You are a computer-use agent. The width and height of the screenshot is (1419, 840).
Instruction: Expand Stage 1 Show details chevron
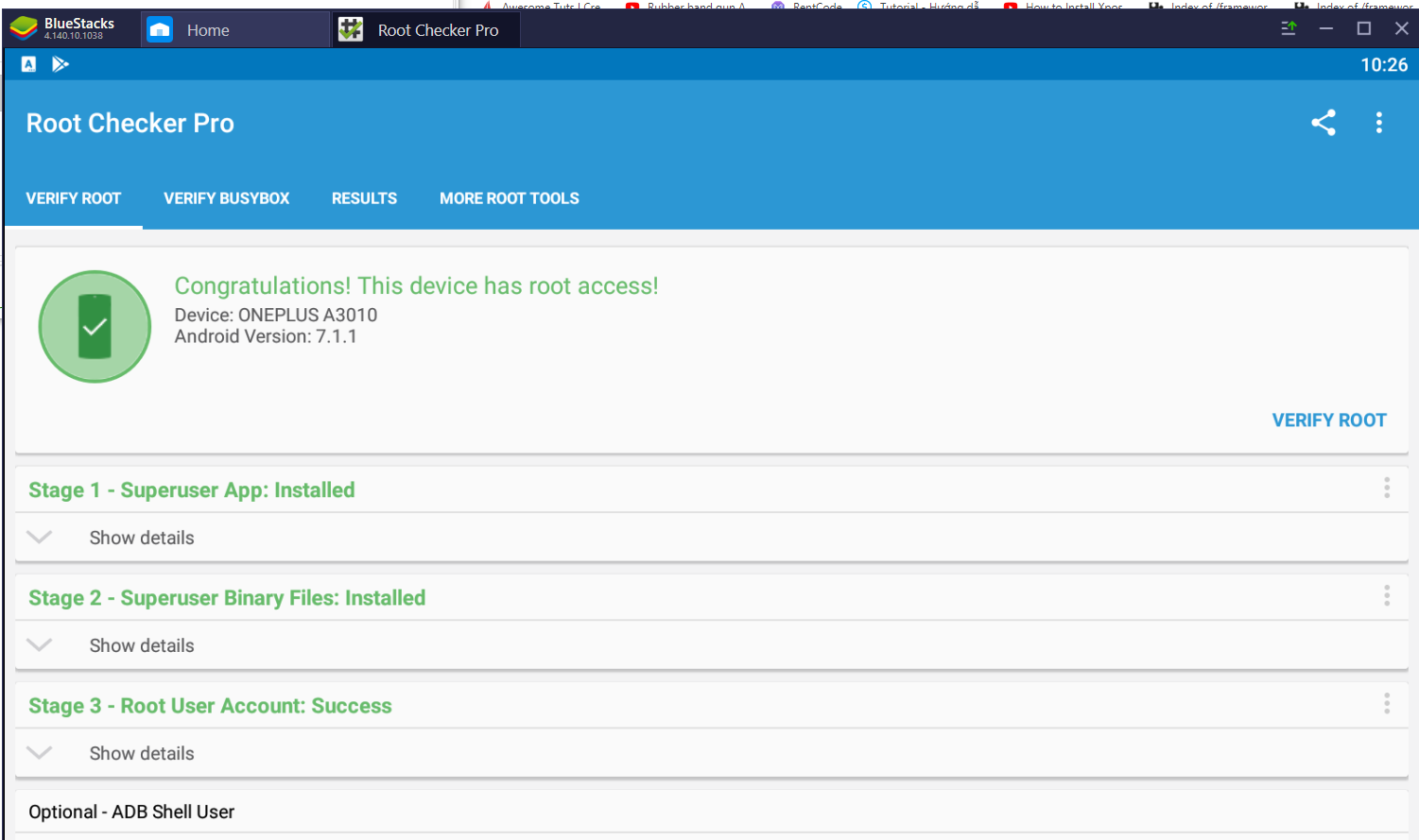pos(40,537)
